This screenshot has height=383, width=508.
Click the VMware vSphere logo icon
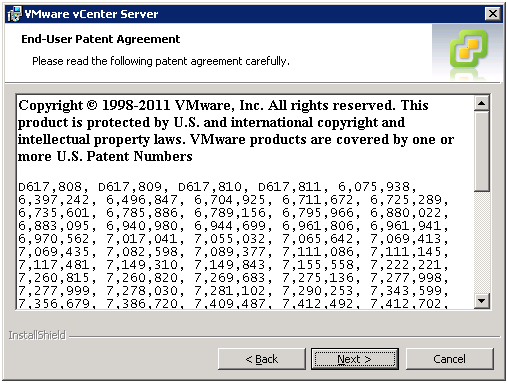(469, 49)
